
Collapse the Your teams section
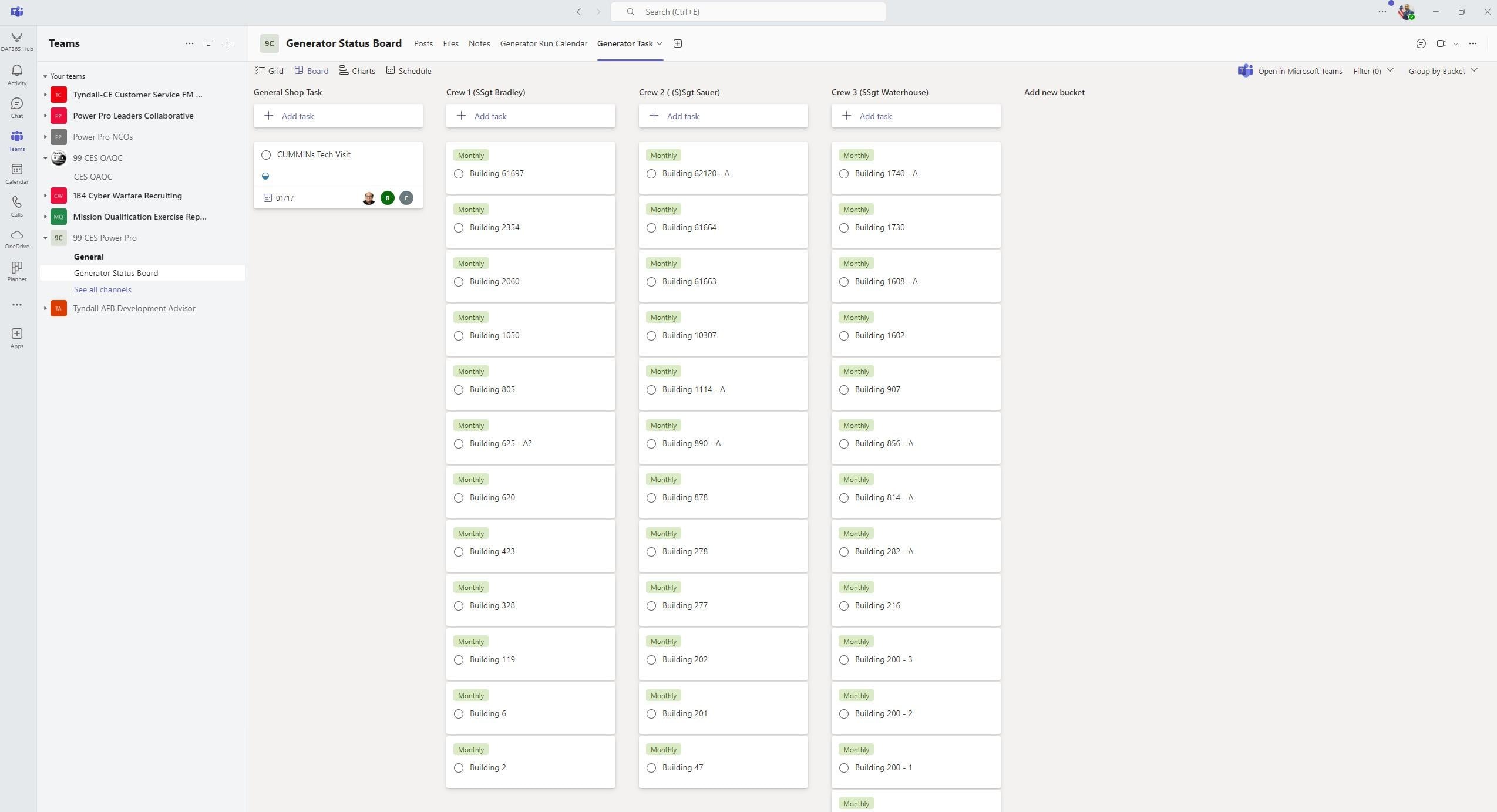45,76
